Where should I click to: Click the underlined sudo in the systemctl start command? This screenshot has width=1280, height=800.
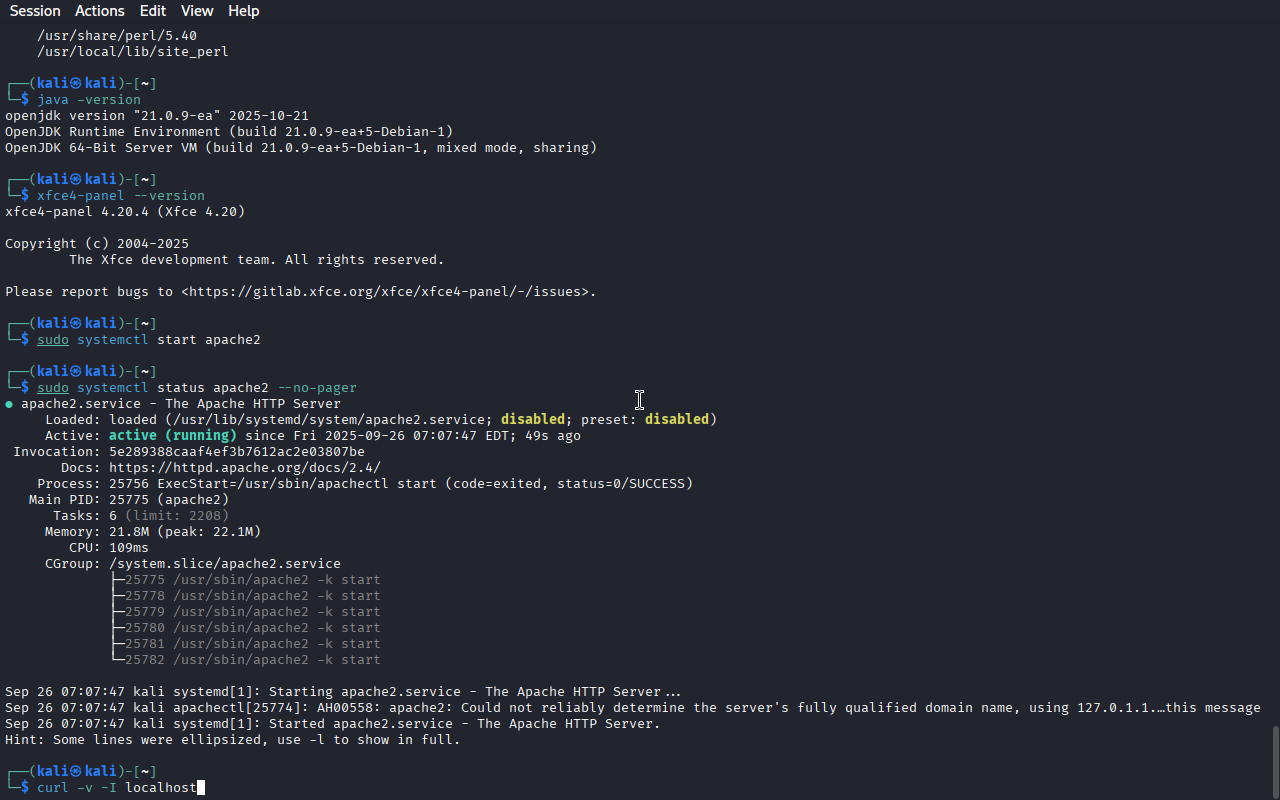(x=53, y=340)
